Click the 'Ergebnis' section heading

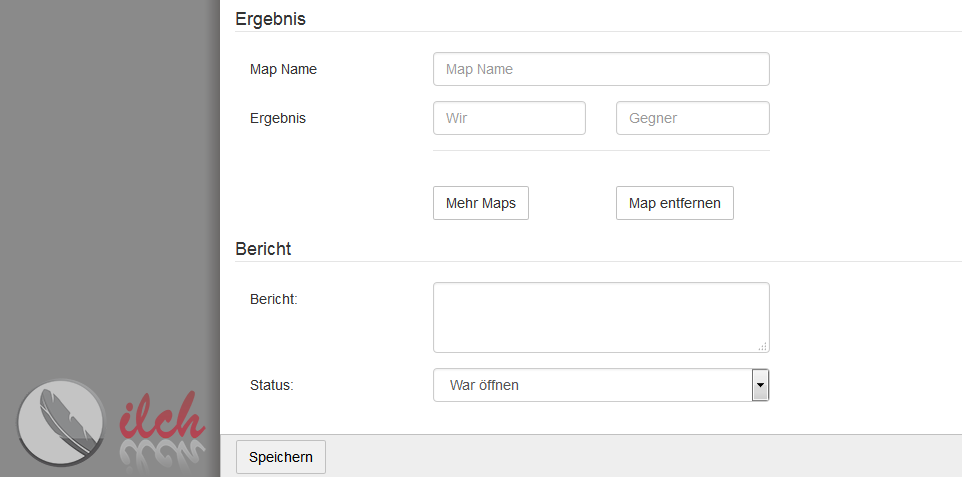270,19
